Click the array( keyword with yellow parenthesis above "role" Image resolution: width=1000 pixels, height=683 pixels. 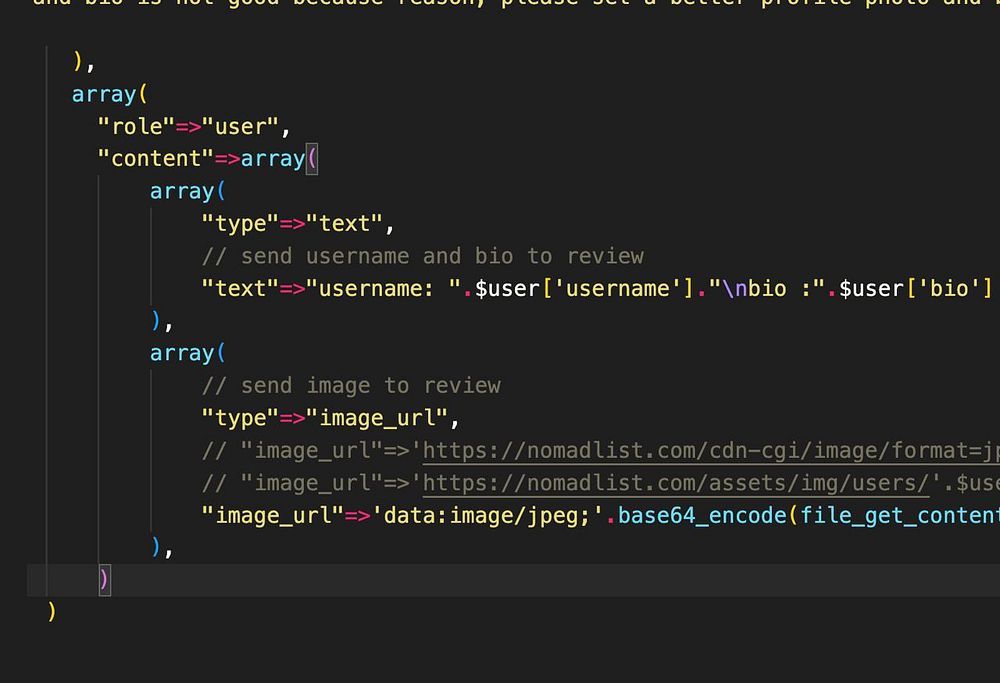point(110,94)
